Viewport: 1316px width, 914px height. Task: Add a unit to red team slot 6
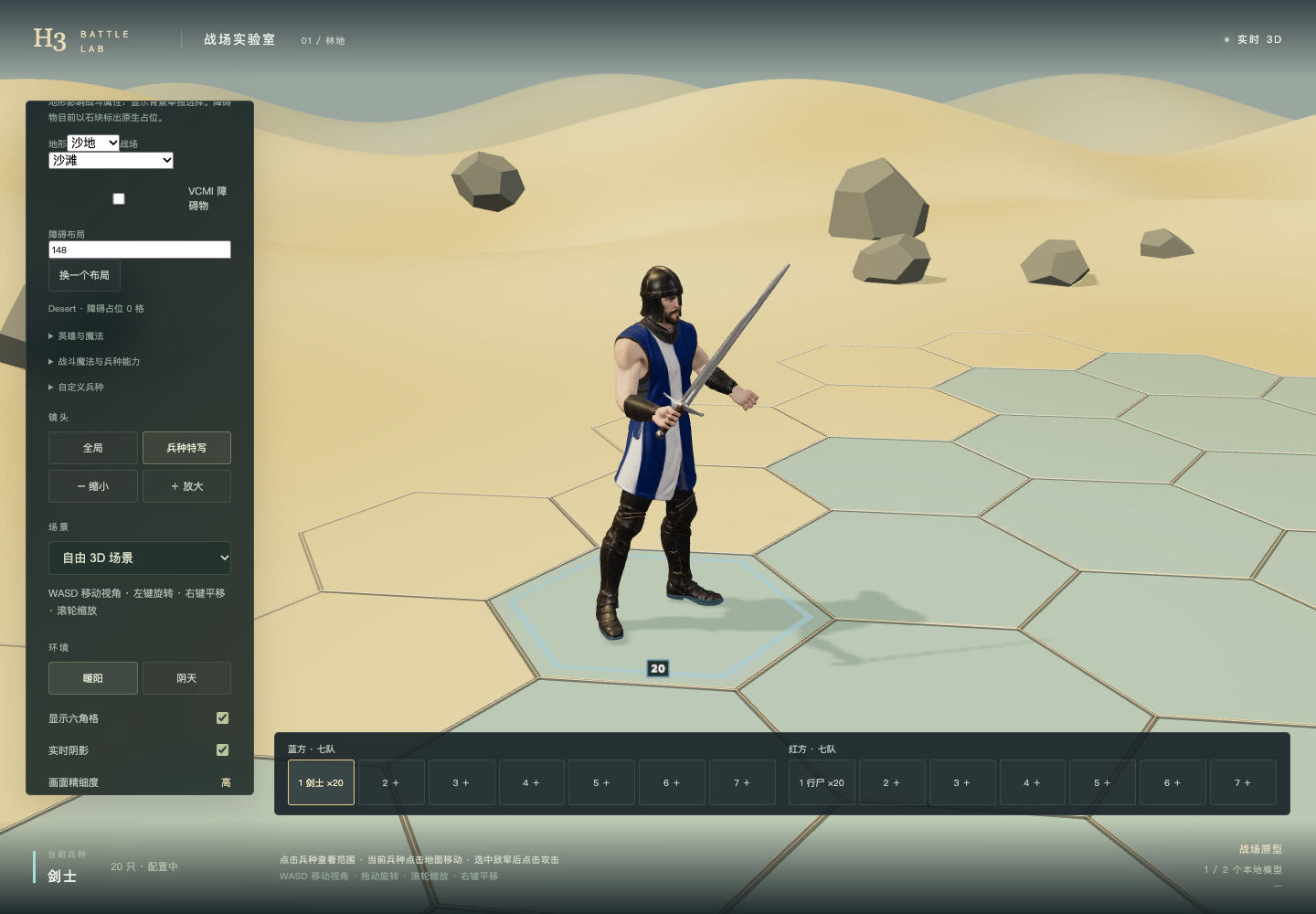coord(1173,782)
